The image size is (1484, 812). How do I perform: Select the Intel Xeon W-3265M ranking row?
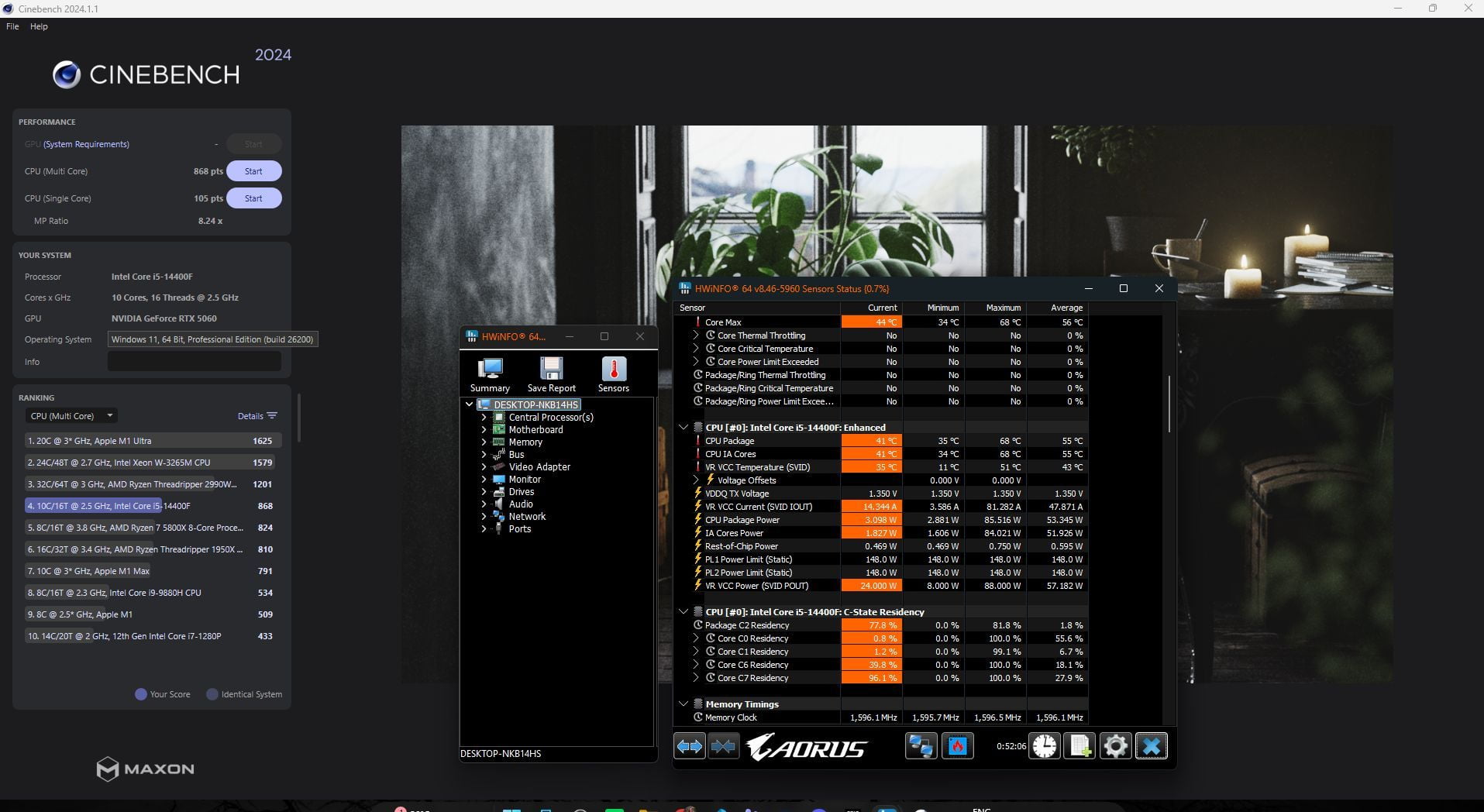point(152,463)
